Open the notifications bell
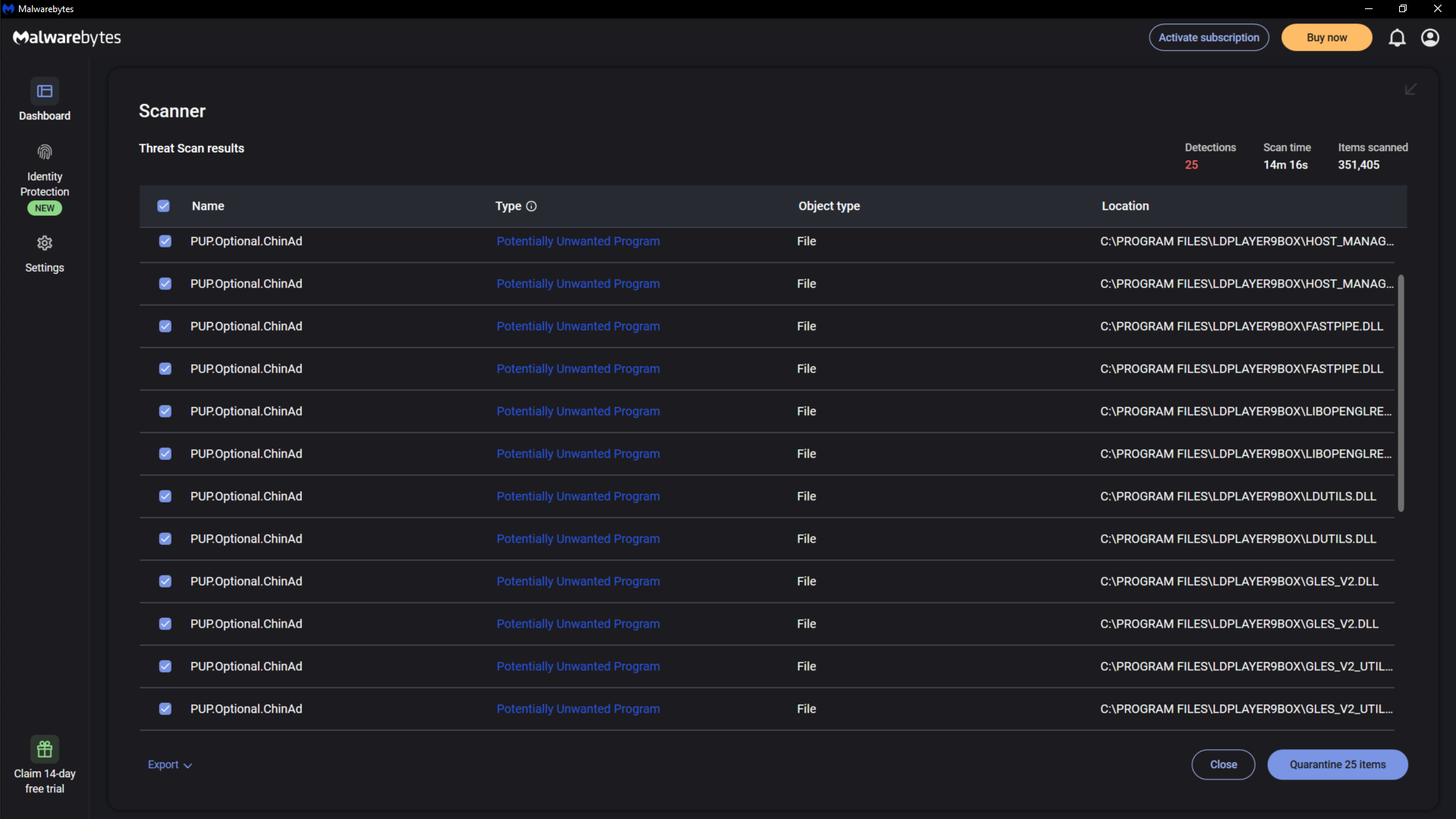 coord(1397,38)
